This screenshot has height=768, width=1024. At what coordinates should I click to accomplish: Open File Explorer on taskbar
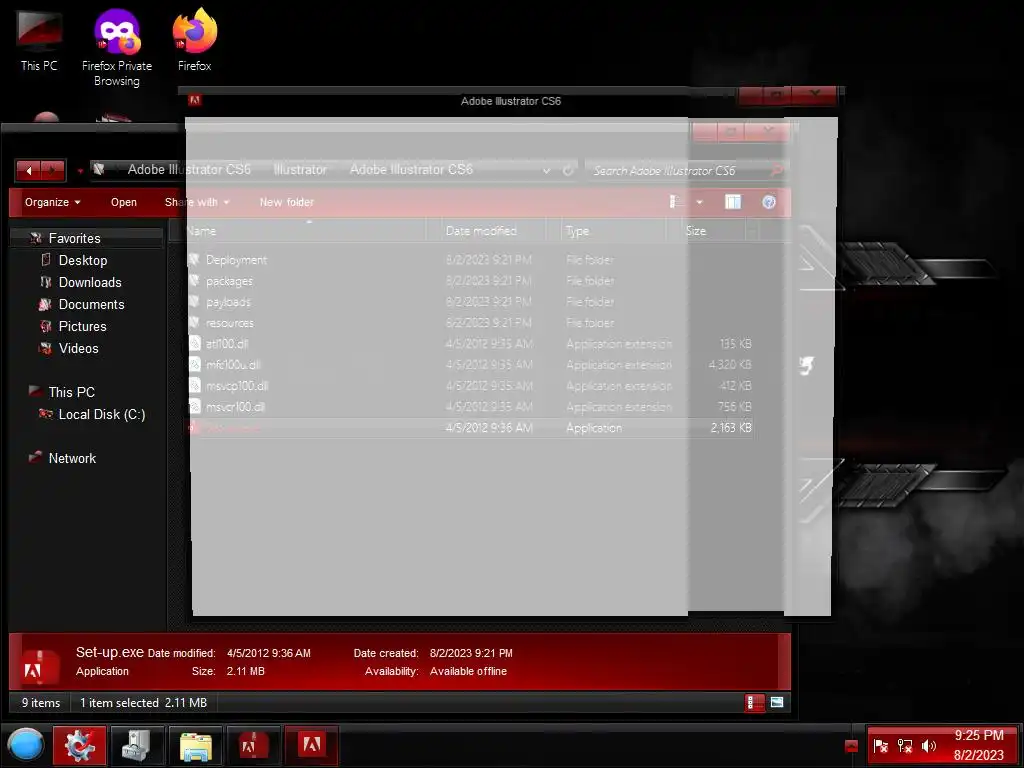tap(195, 745)
